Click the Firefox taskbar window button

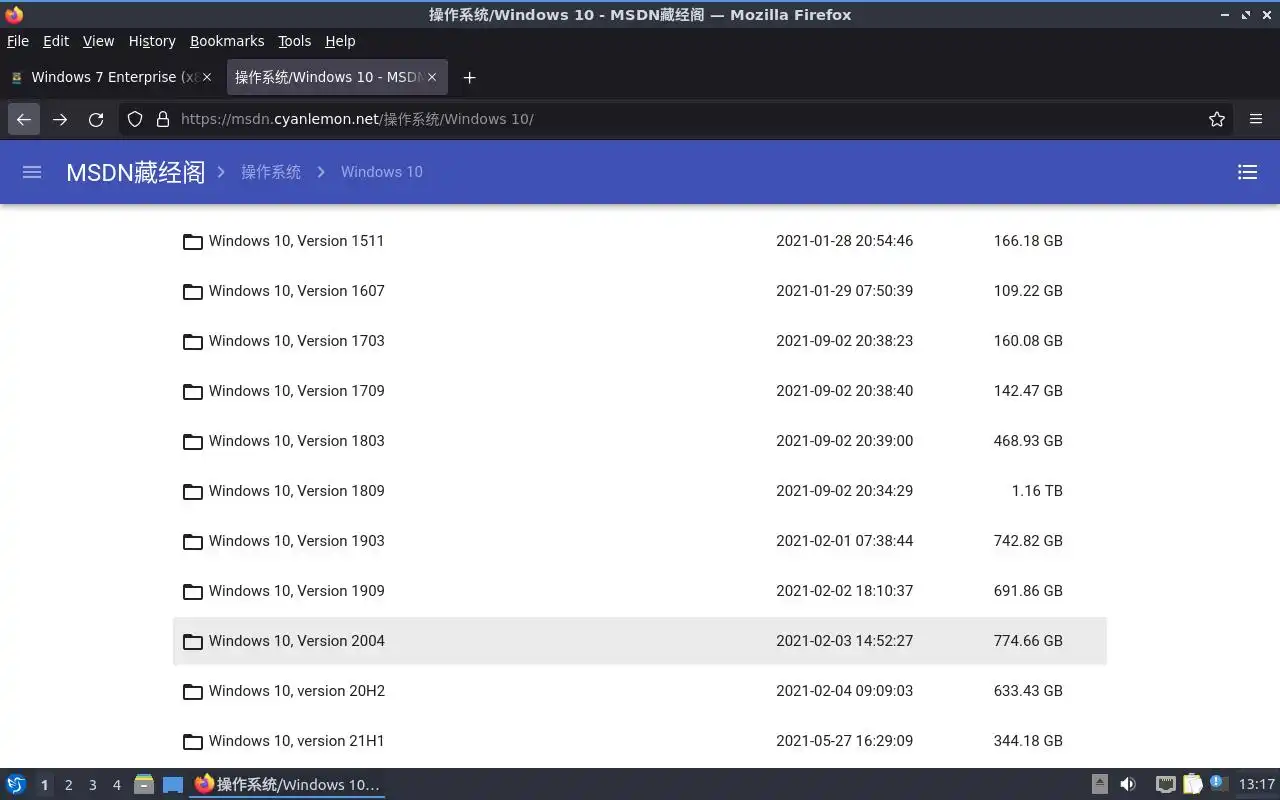tap(288, 784)
